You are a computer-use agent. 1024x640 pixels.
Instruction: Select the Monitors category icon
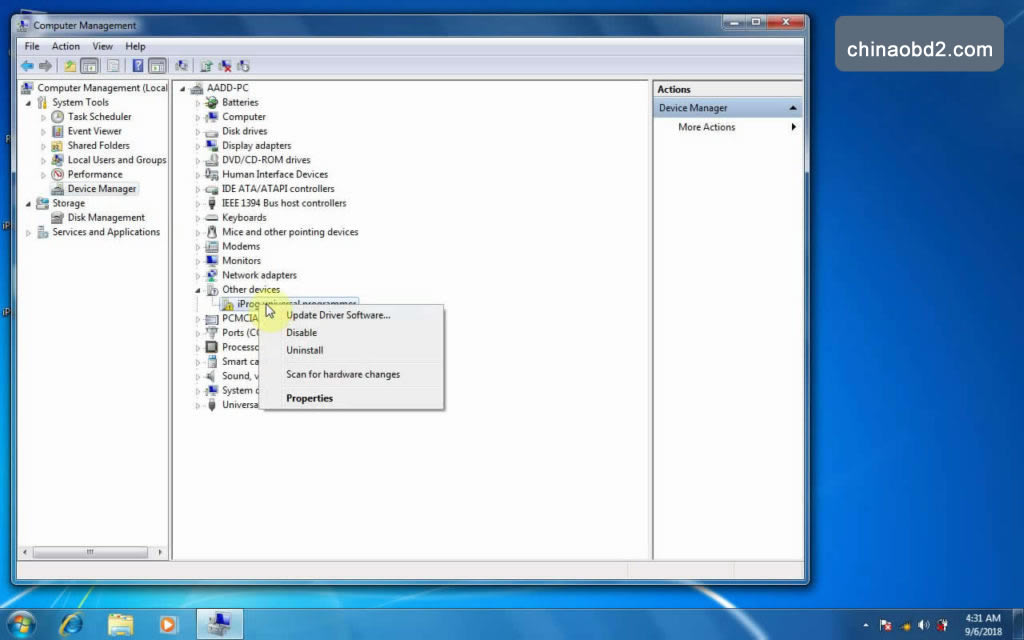[212, 261]
